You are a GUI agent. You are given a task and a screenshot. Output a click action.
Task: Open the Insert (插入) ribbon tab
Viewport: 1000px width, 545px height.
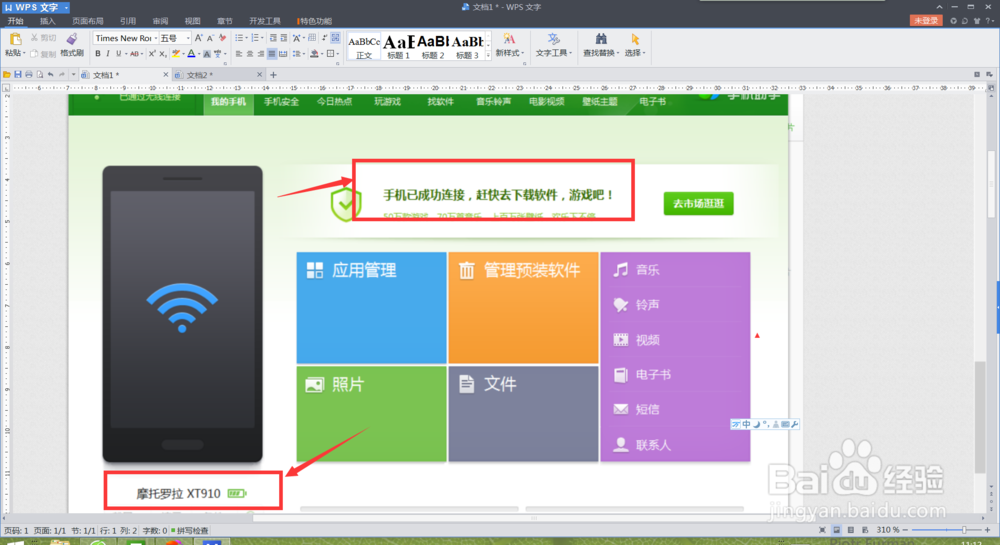coord(48,21)
